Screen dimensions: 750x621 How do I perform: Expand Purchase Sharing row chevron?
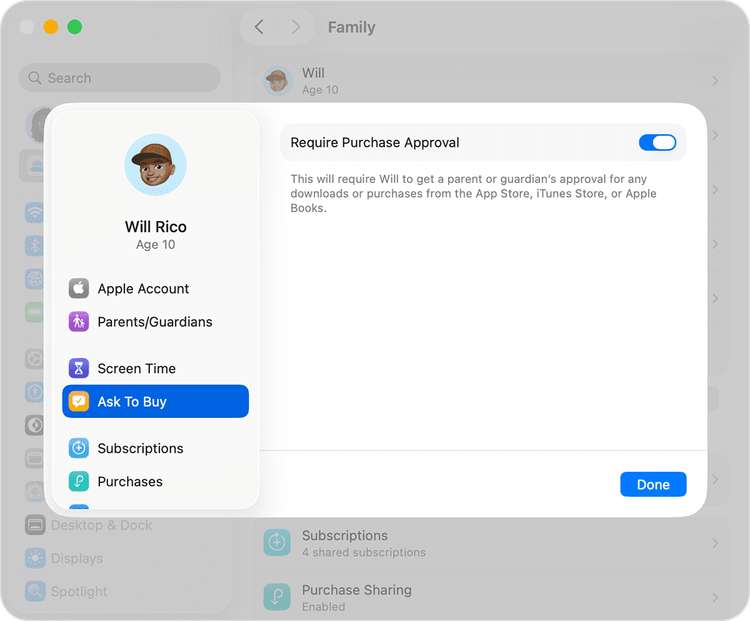715,597
